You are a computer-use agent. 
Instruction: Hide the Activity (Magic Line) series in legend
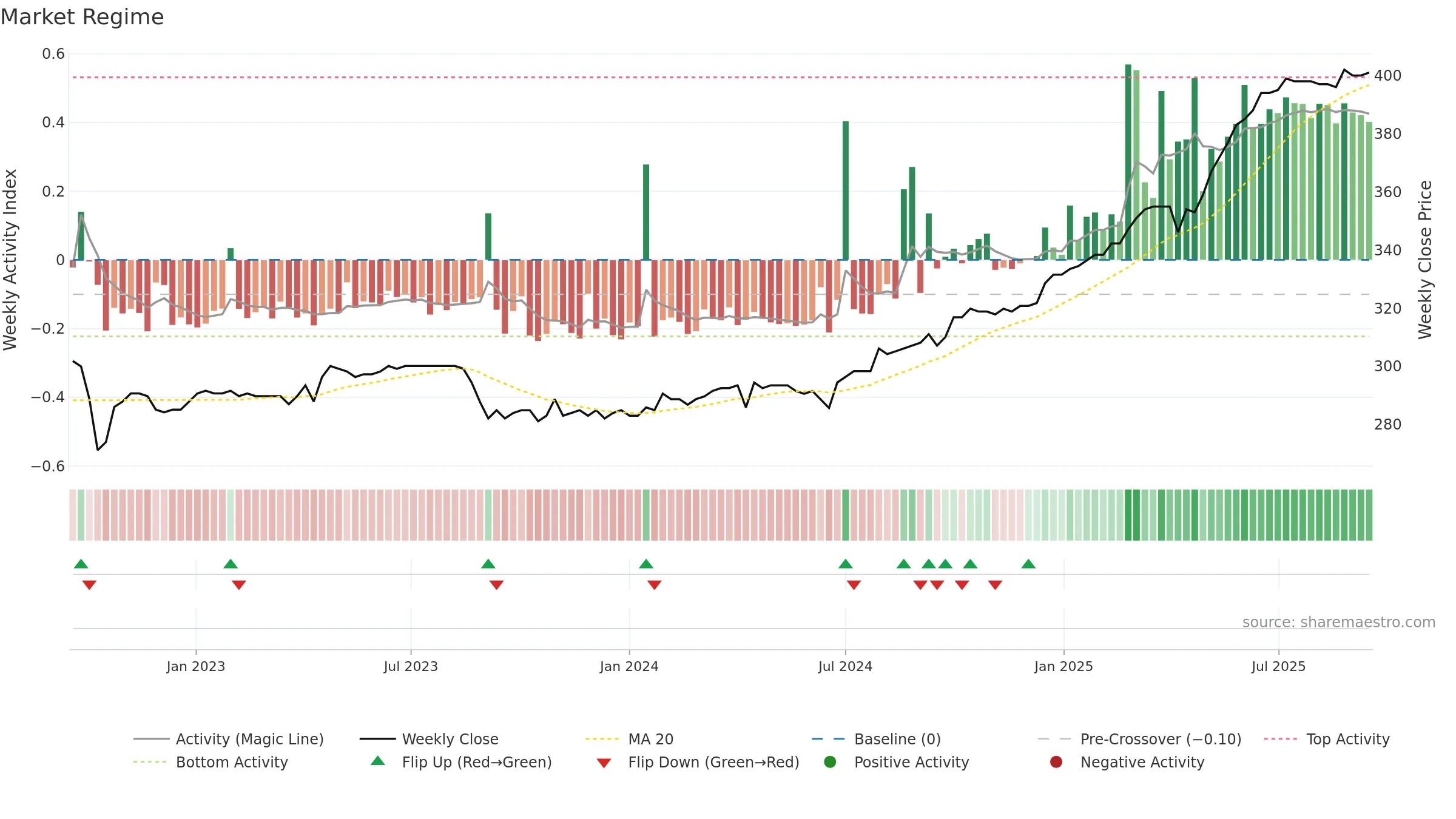point(229,739)
